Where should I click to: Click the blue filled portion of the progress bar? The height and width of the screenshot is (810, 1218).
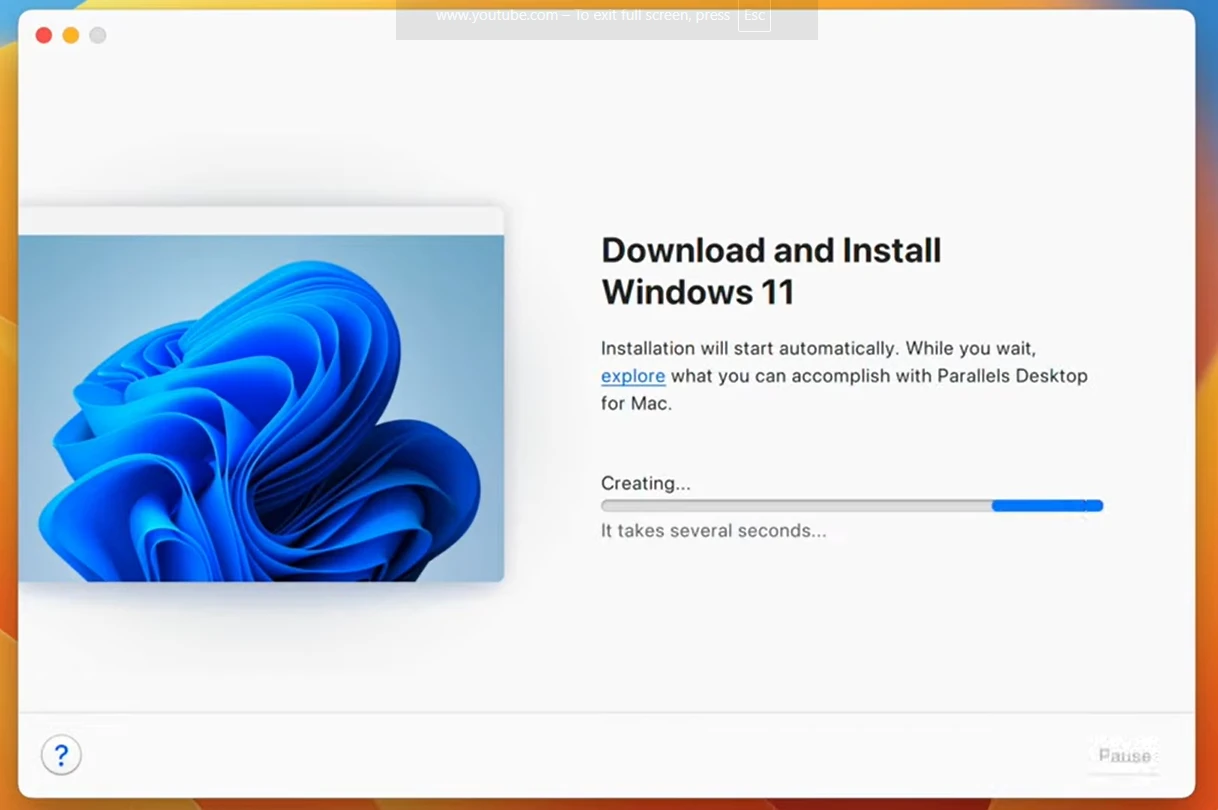click(x=1045, y=505)
